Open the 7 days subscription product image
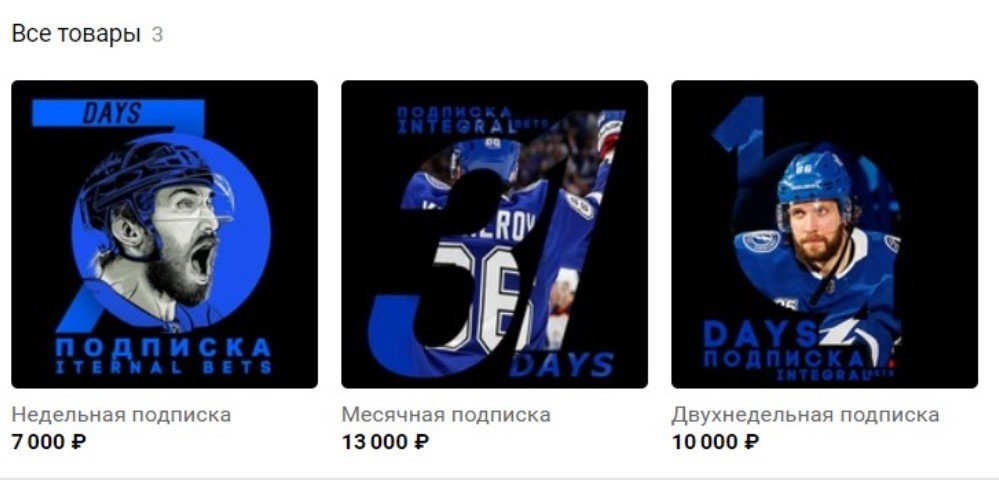Viewport: 999px width, 480px height. [164, 234]
